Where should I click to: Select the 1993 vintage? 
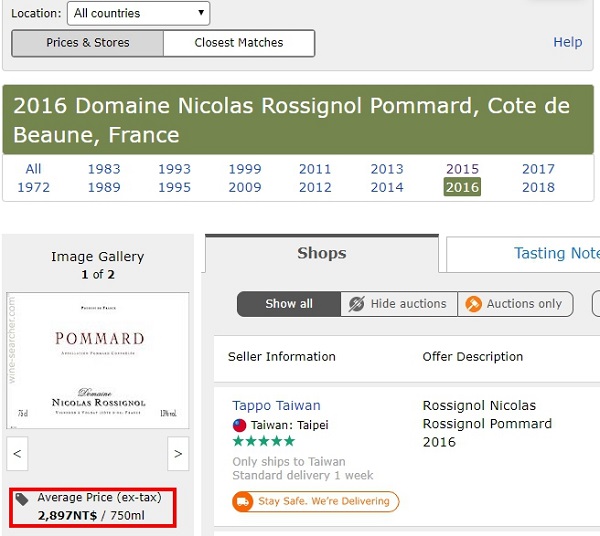174,169
